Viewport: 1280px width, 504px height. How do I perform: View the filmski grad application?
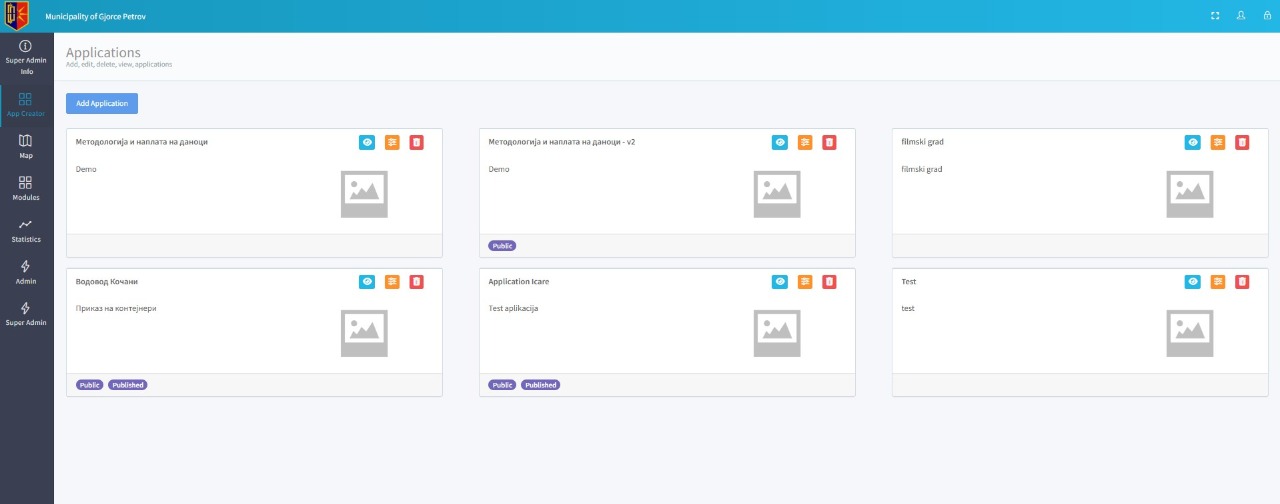point(1193,142)
